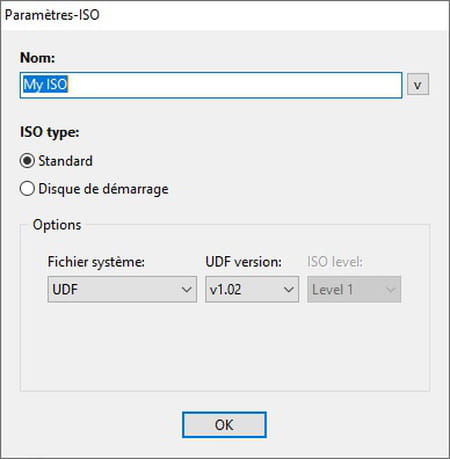
Task: Click the "Standard" radio label text
Action: [66, 161]
